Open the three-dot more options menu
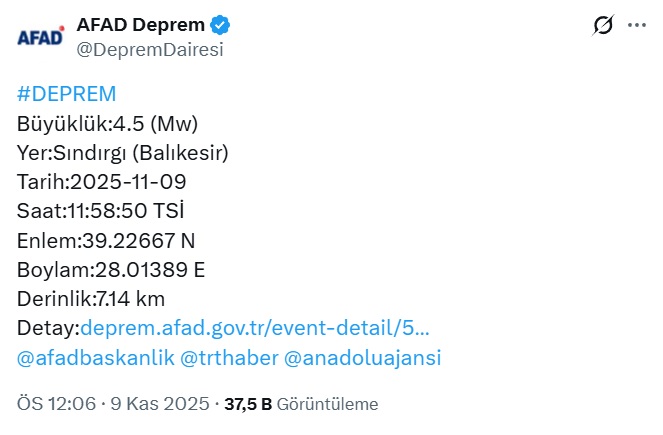The image size is (663, 435). point(637,26)
